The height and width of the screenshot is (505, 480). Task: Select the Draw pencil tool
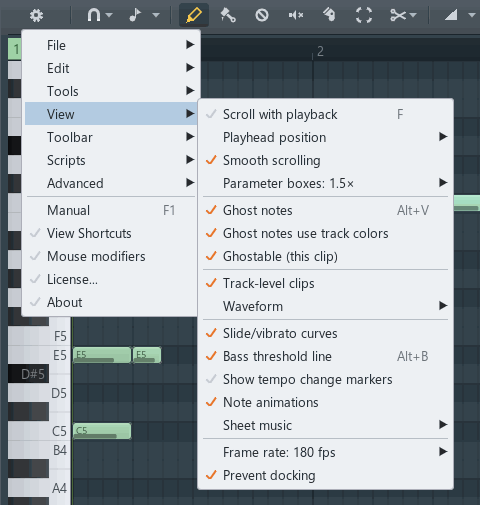(194, 15)
